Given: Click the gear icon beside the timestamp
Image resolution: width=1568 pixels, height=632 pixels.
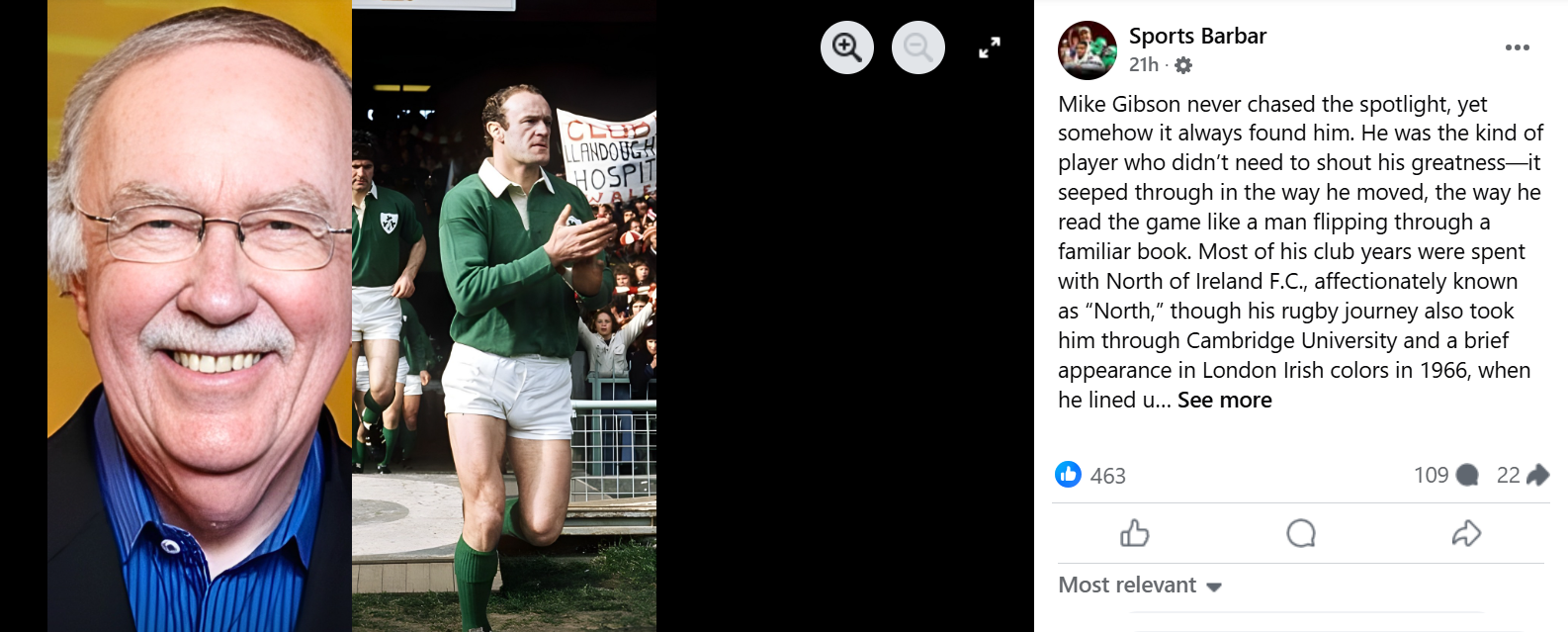Looking at the screenshot, I should (x=1183, y=65).
